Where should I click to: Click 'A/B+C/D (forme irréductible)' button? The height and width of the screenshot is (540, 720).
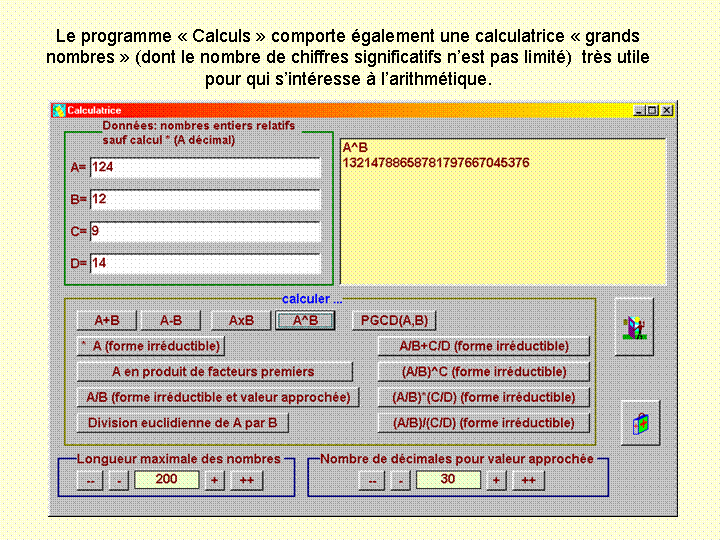tap(483, 346)
